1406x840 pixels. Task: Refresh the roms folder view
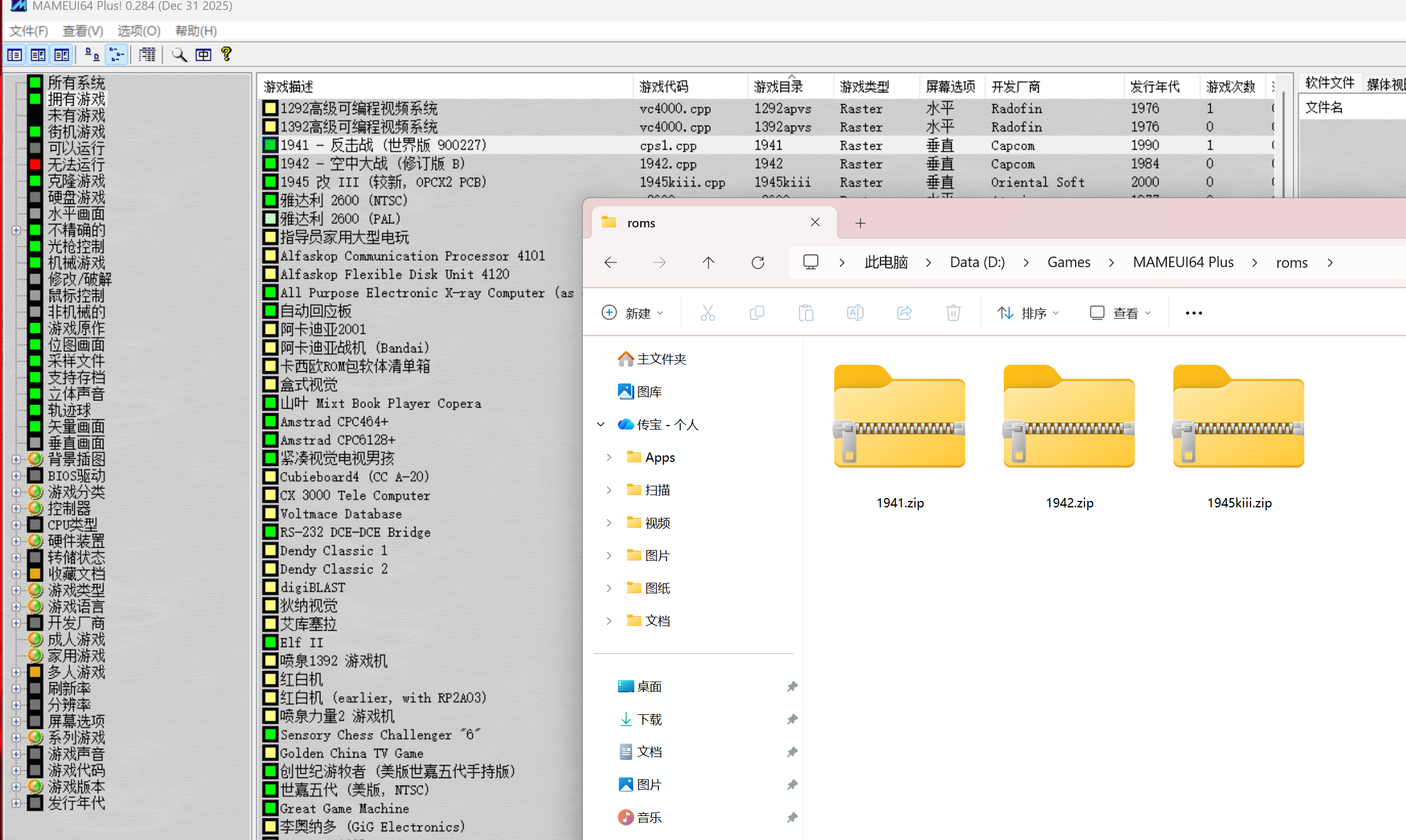pos(758,262)
